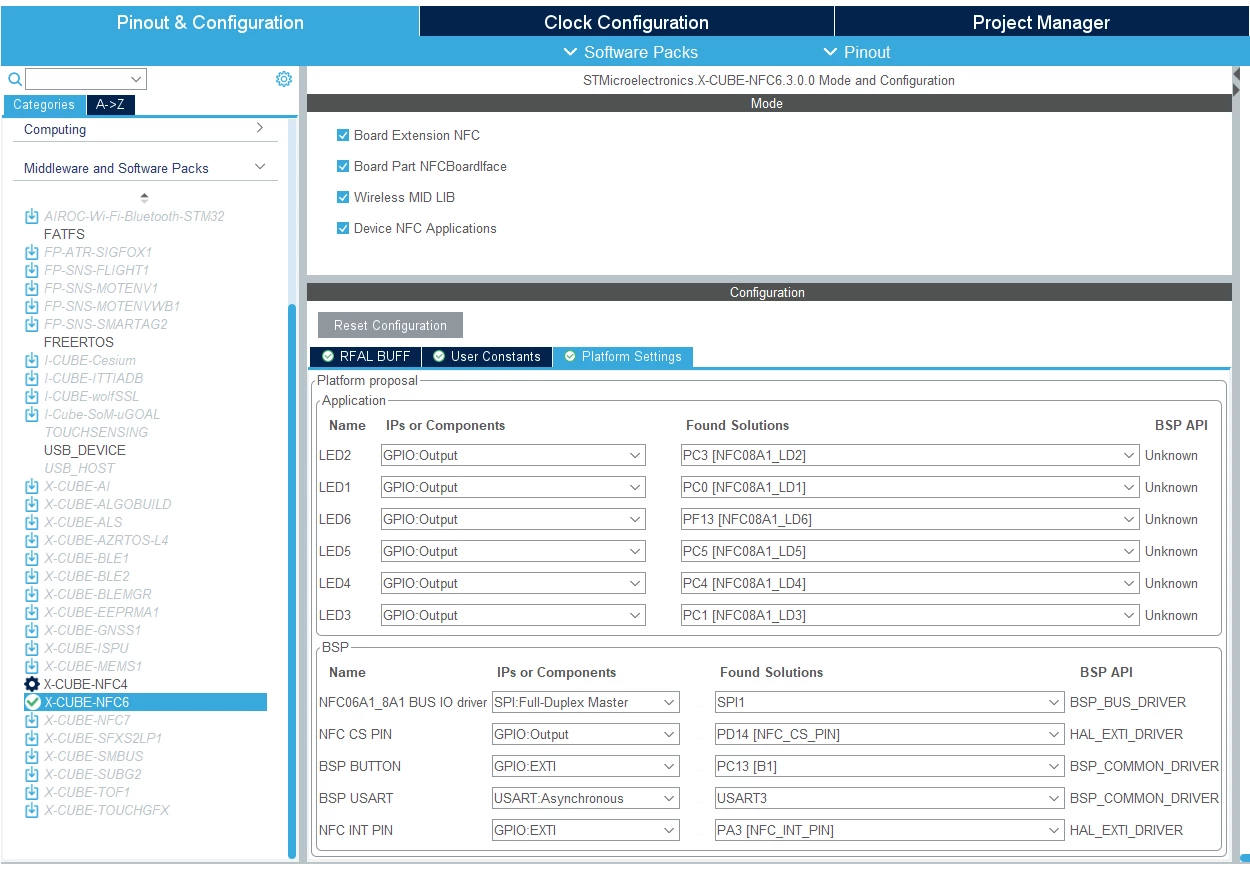Click download icon next to X-CUBE-TOUCHGFX

point(32,810)
